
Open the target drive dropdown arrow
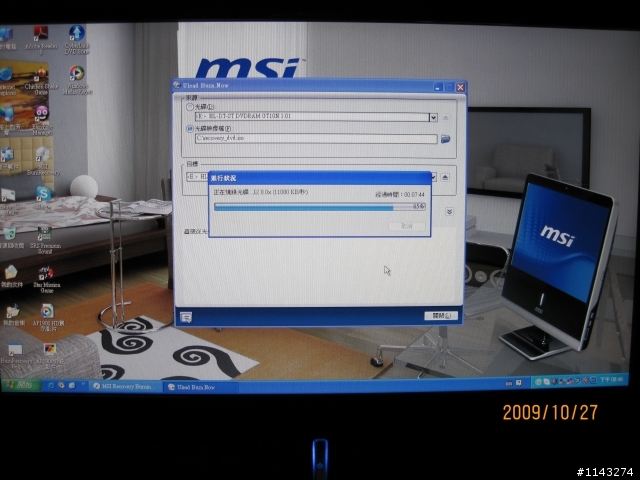click(433, 177)
